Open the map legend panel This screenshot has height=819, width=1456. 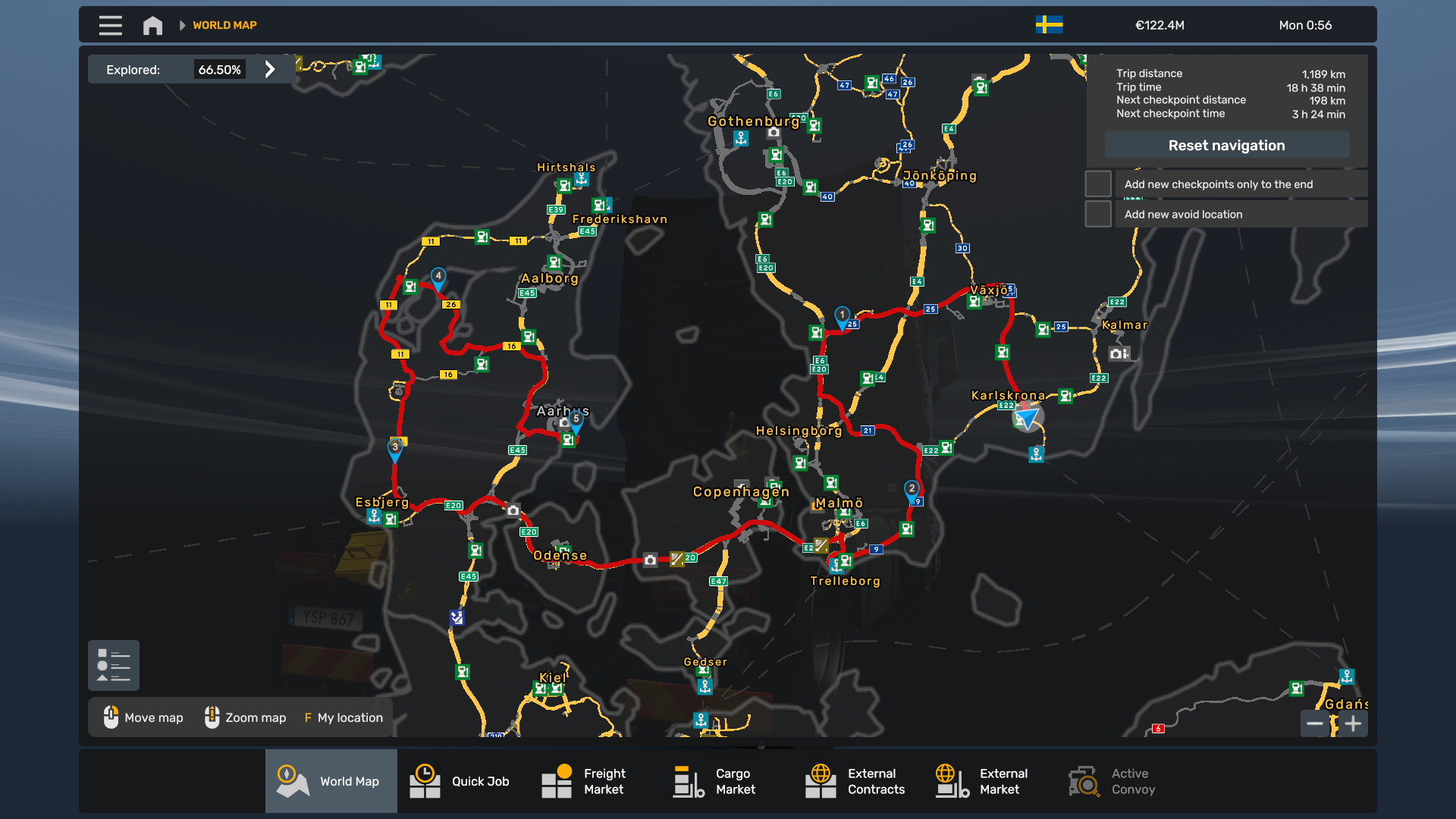pos(114,665)
